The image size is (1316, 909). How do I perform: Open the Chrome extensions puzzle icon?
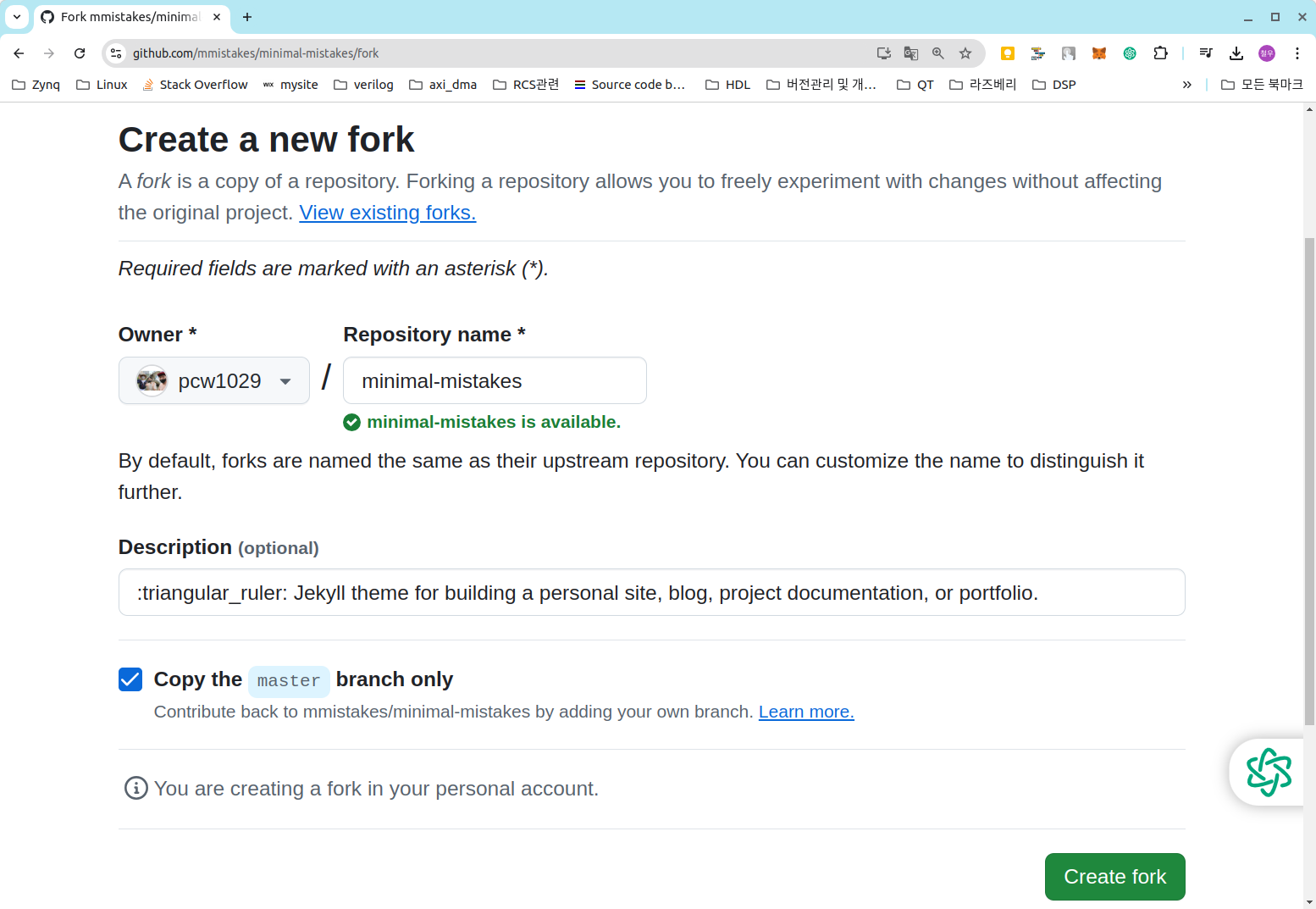click(x=1160, y=53)
